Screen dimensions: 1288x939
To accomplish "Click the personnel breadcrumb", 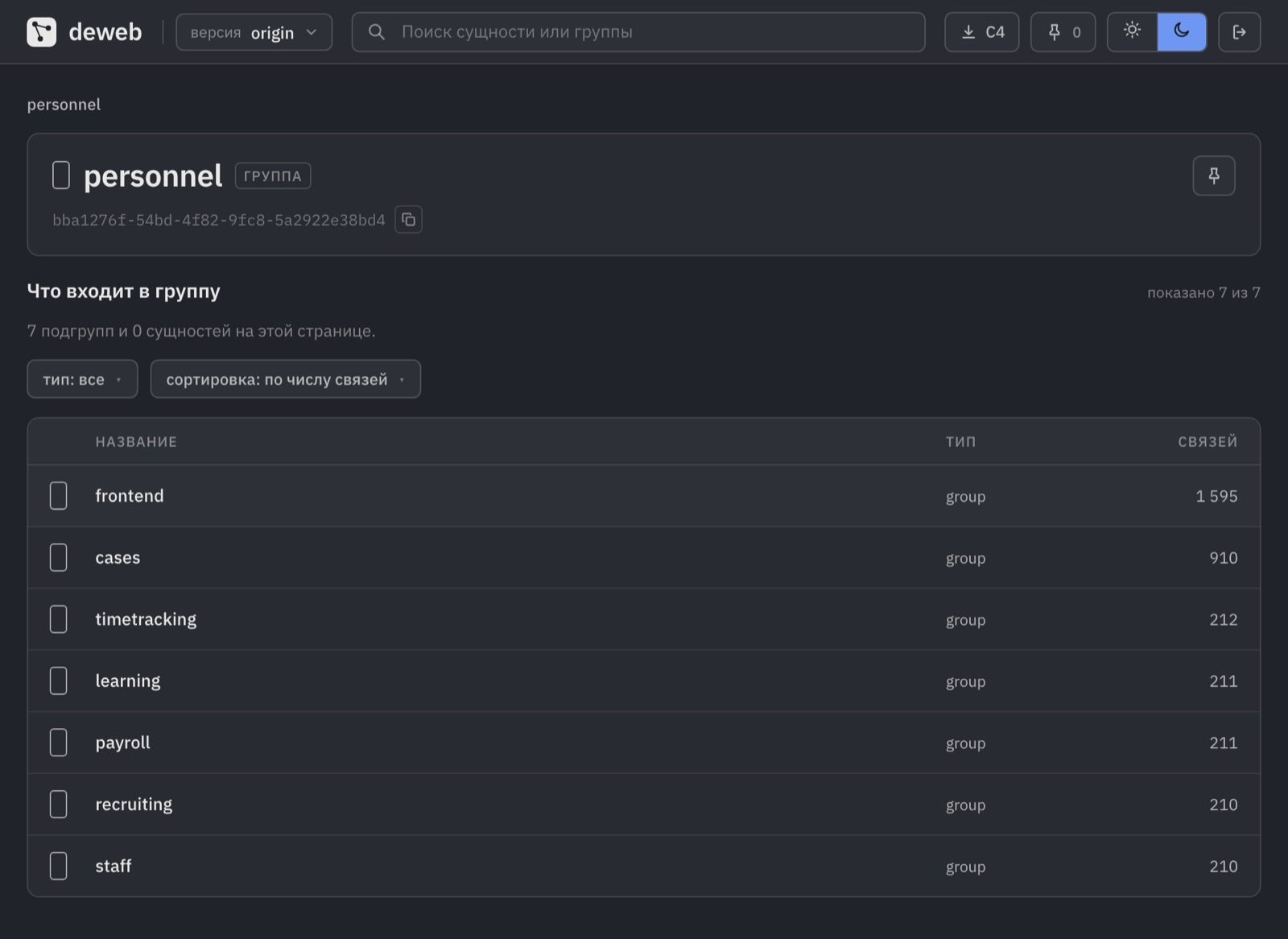I will (x=64, y=105).
